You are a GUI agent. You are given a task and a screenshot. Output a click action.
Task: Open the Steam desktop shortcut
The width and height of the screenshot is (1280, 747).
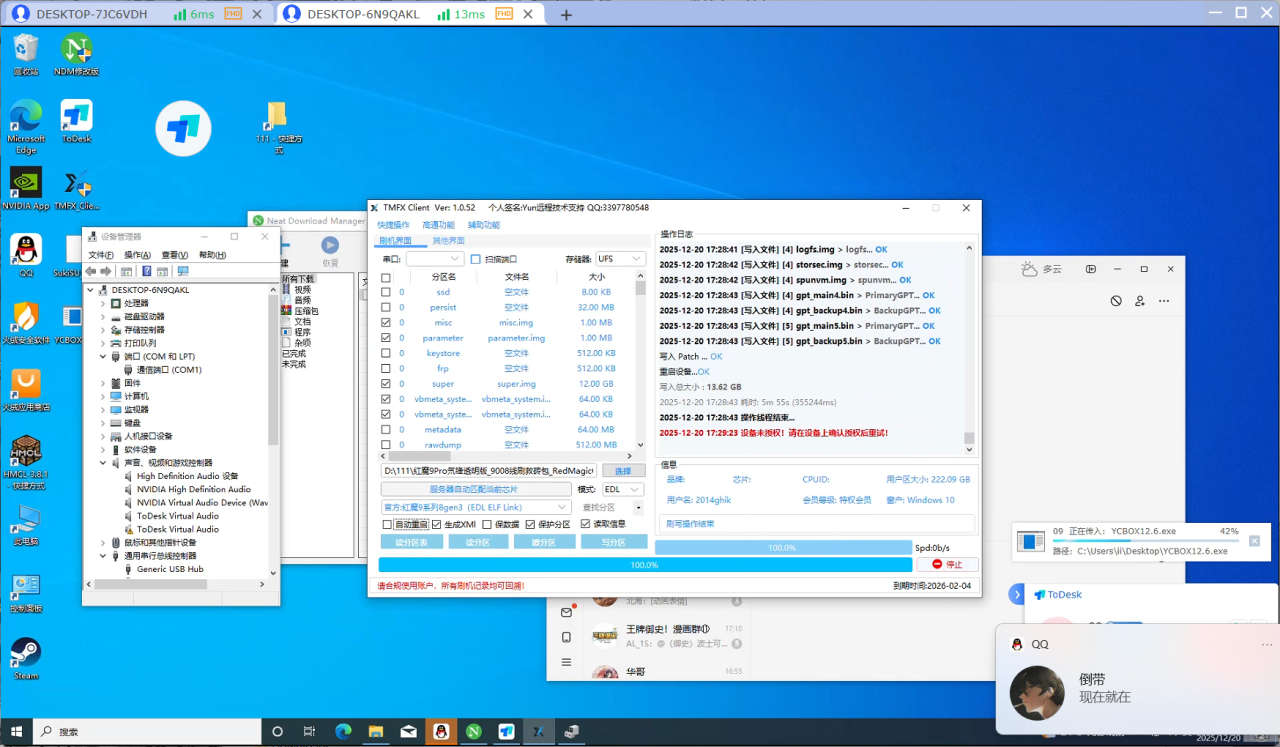coord(26,654)
